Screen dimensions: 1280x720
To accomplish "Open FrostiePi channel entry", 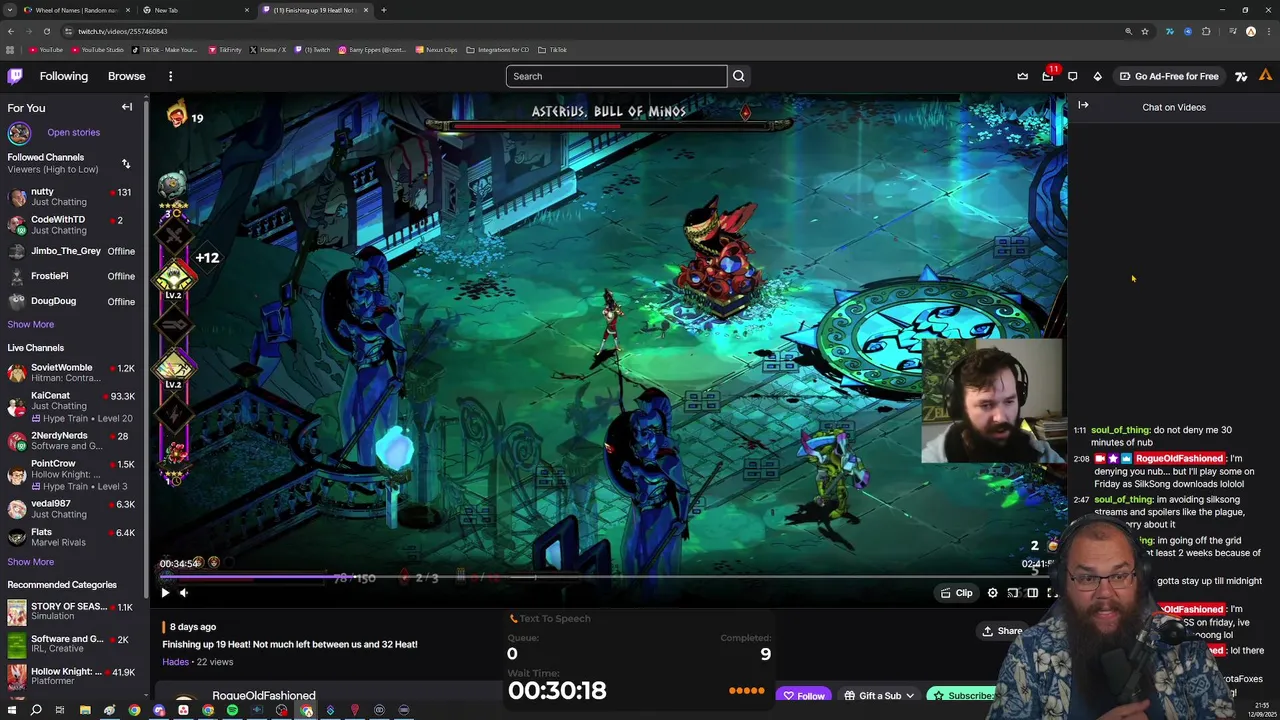I will [x=70, y=276].
